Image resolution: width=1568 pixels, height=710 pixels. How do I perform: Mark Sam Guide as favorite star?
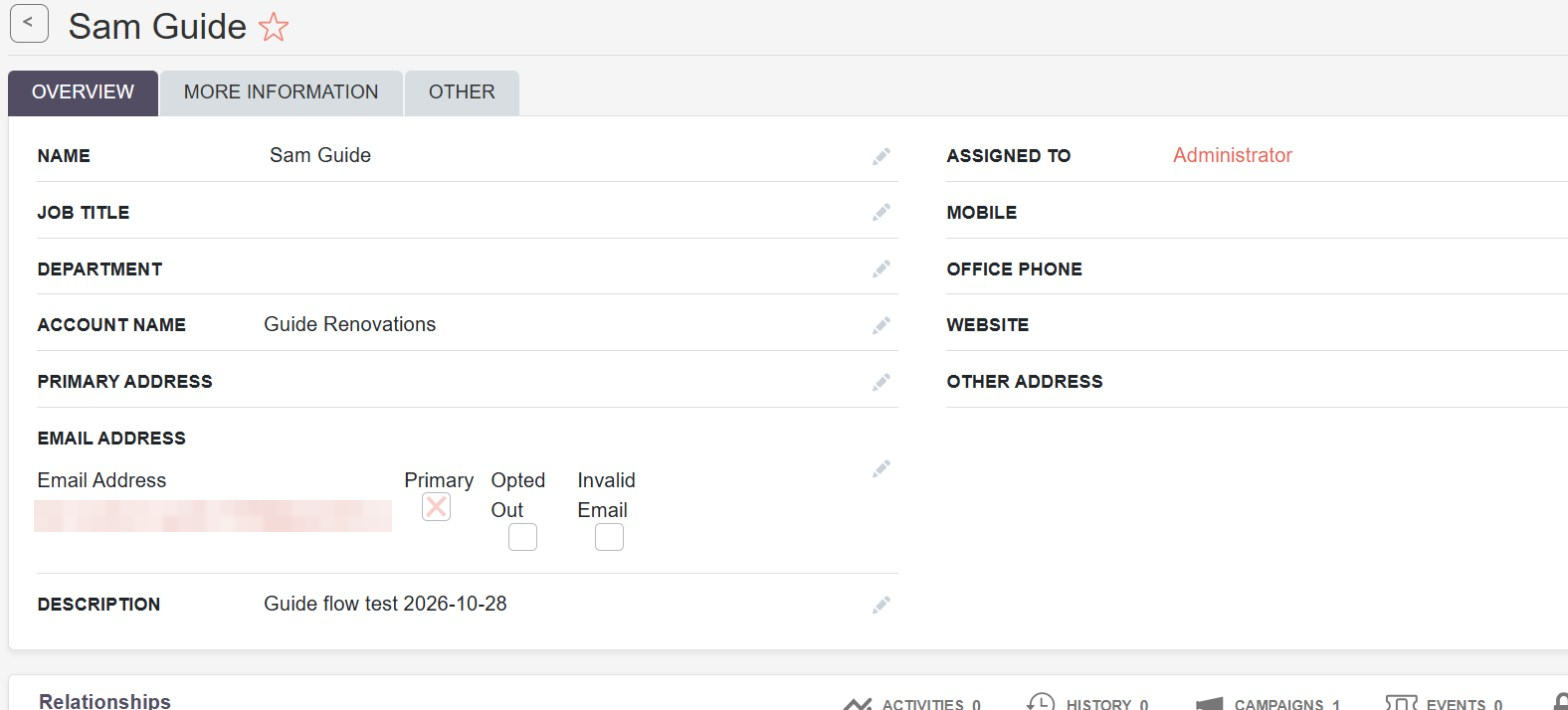[x=273, y=27]
